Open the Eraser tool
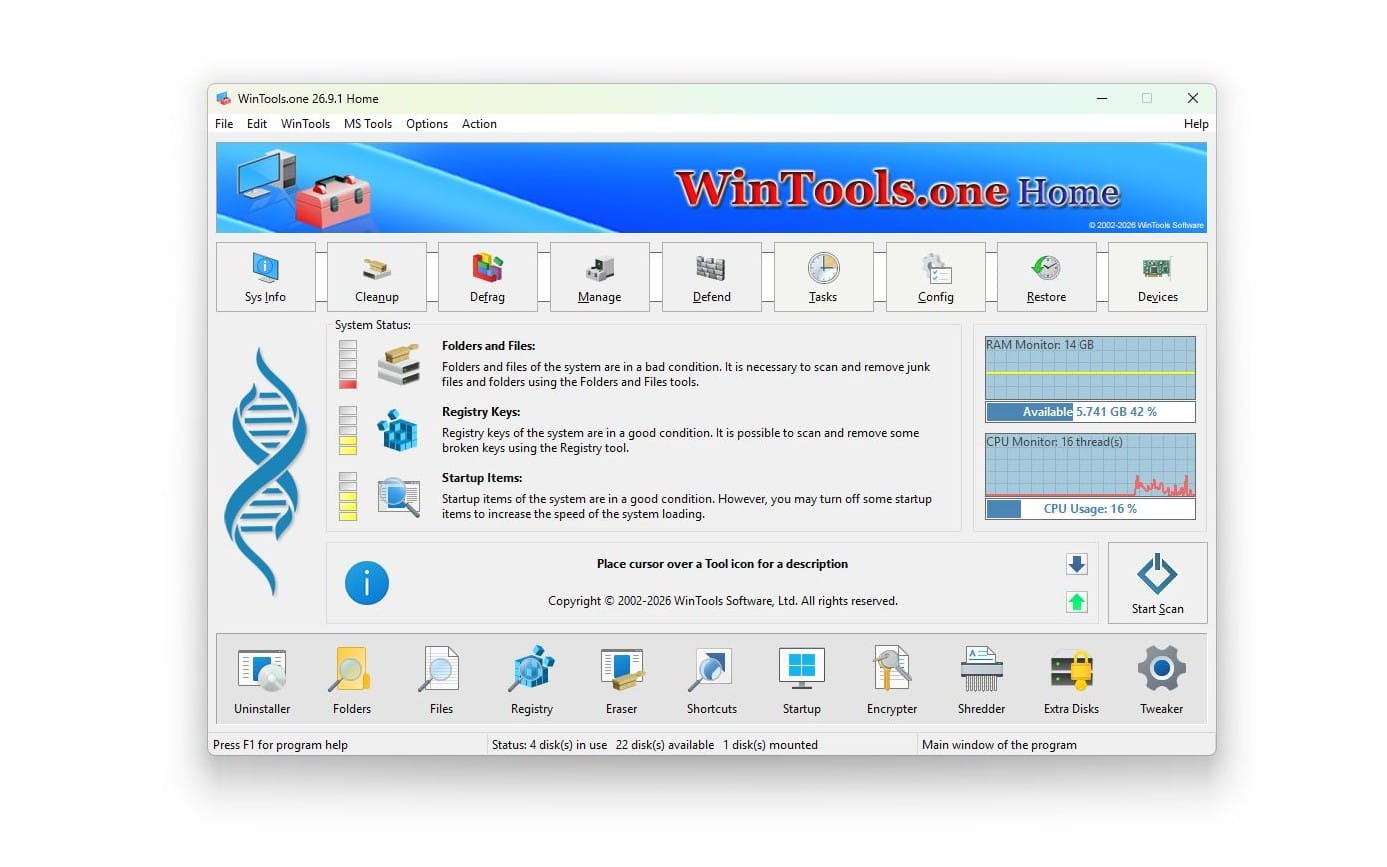Image resolution: width=1387 pixels, height=867 pixels. tap(621, 681)
